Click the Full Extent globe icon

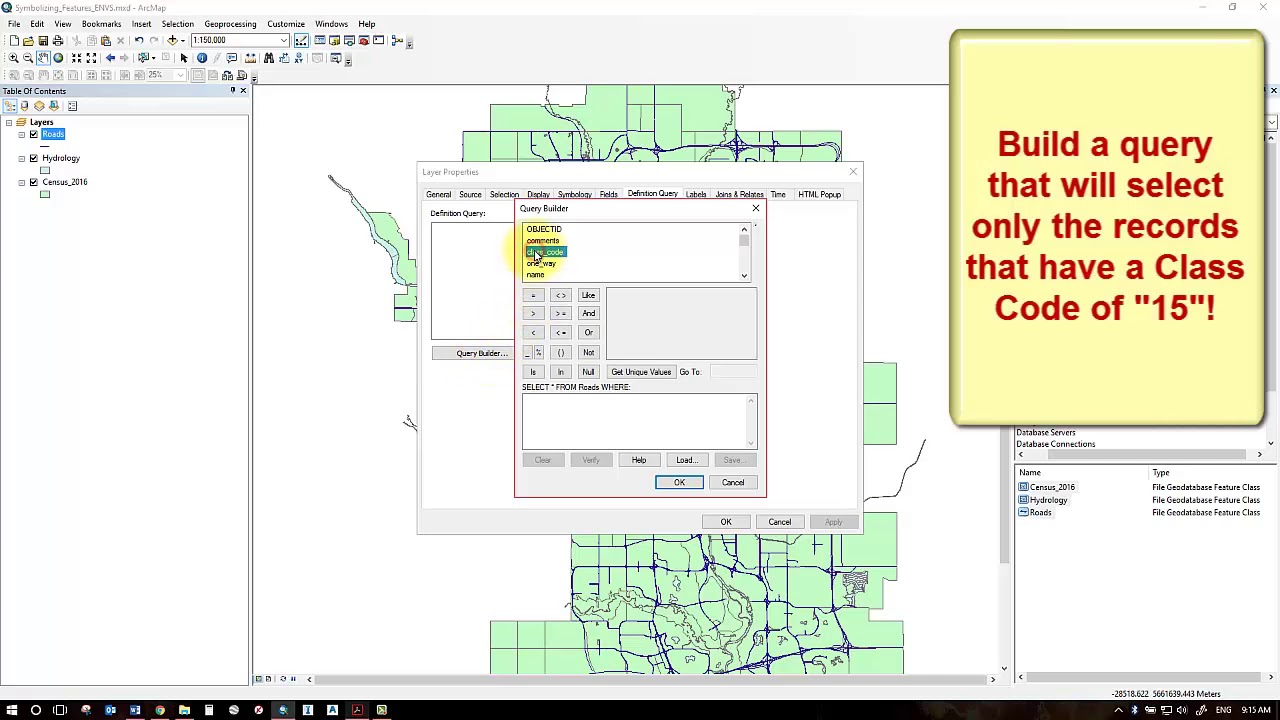pyautogui.click(x=58, y=58)
